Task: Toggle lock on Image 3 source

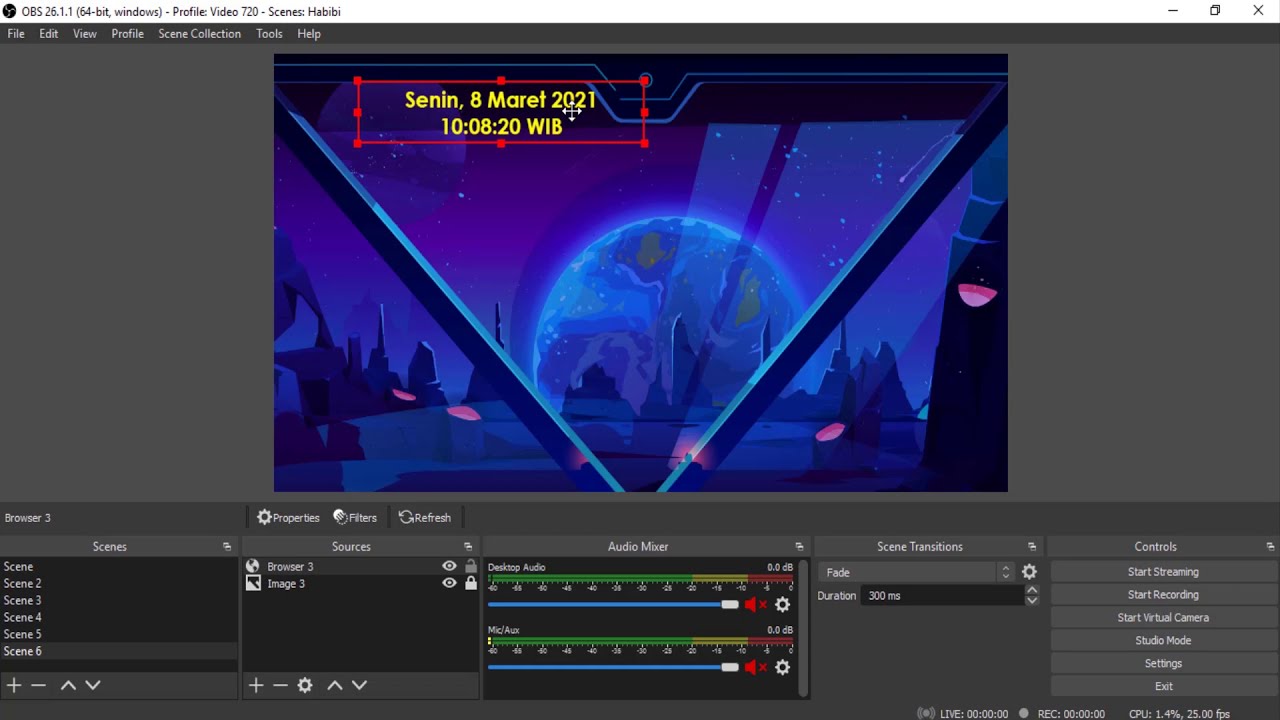Action: pyautogui.click(x=471, y=583)
